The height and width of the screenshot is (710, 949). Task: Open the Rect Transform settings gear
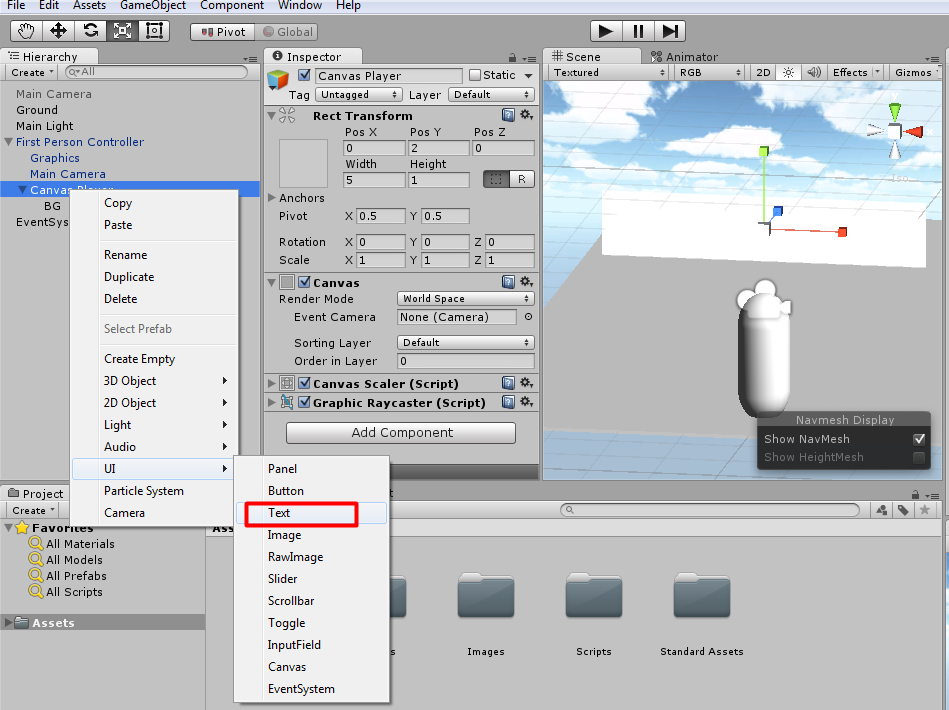(x=527, y=115)
